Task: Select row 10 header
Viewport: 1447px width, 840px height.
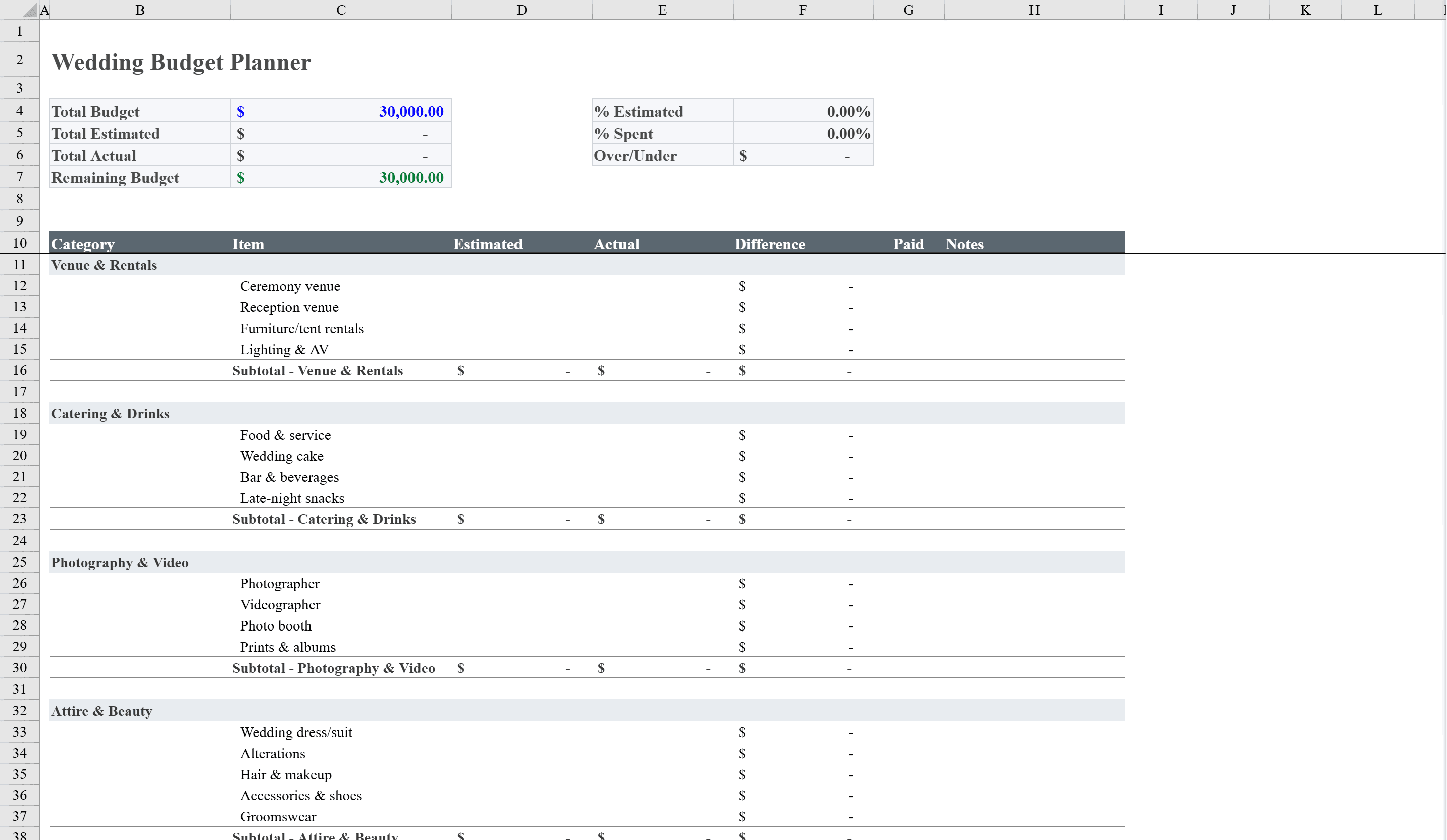Action: click(x=19, y=242)
